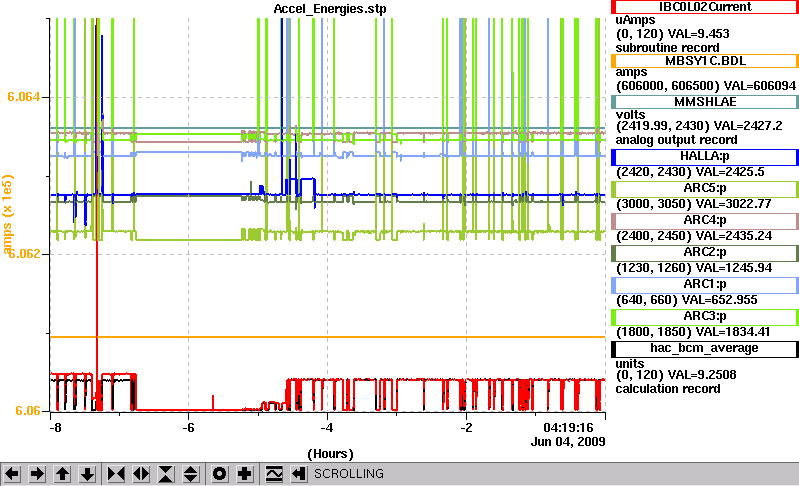The width and height of the screenshot is (799, 486).
Task: Select the MMSHLAE legend entry
Action: tap(705, 102)
